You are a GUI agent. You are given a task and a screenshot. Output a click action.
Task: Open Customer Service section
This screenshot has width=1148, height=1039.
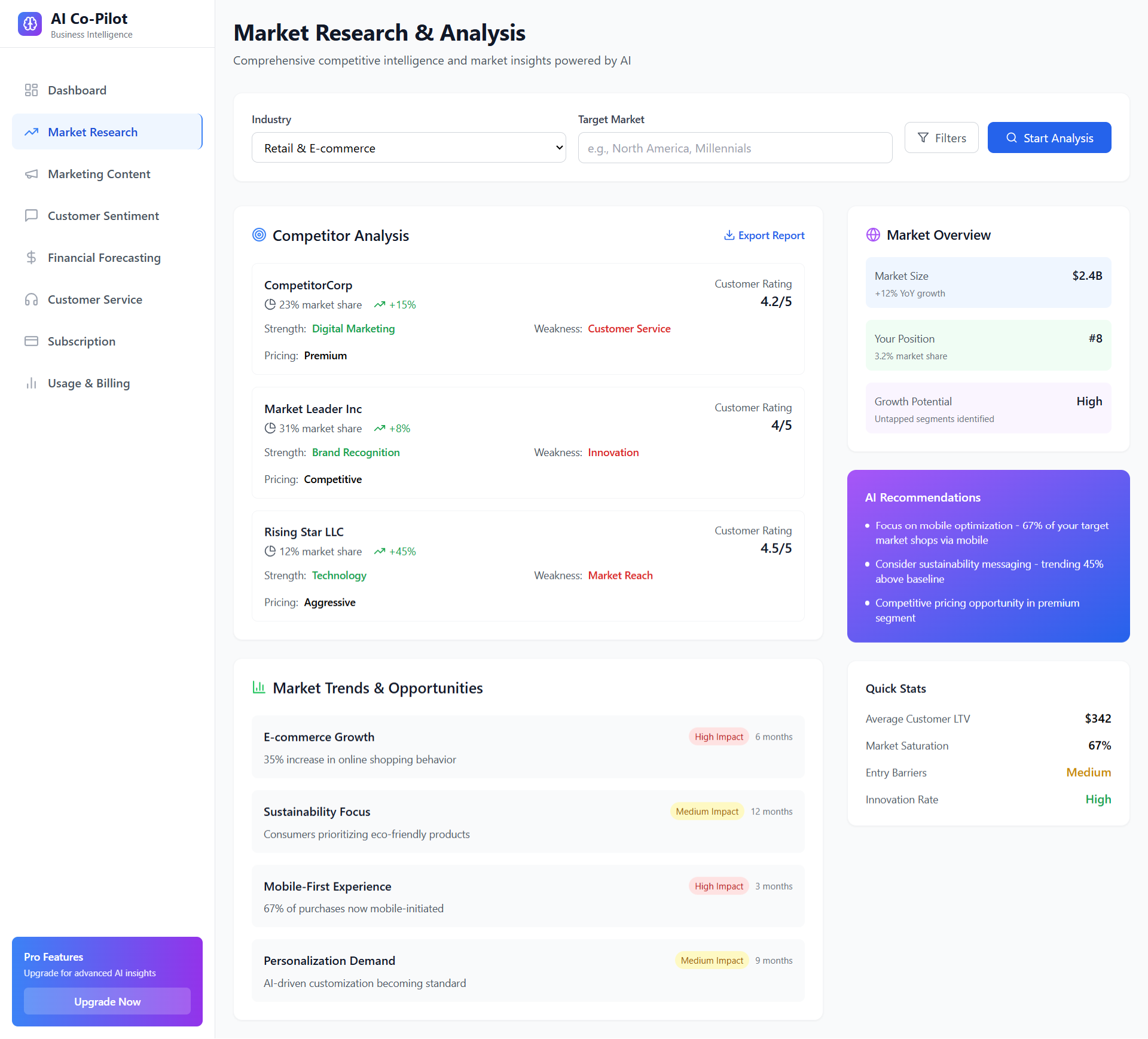tap(107, 300)
